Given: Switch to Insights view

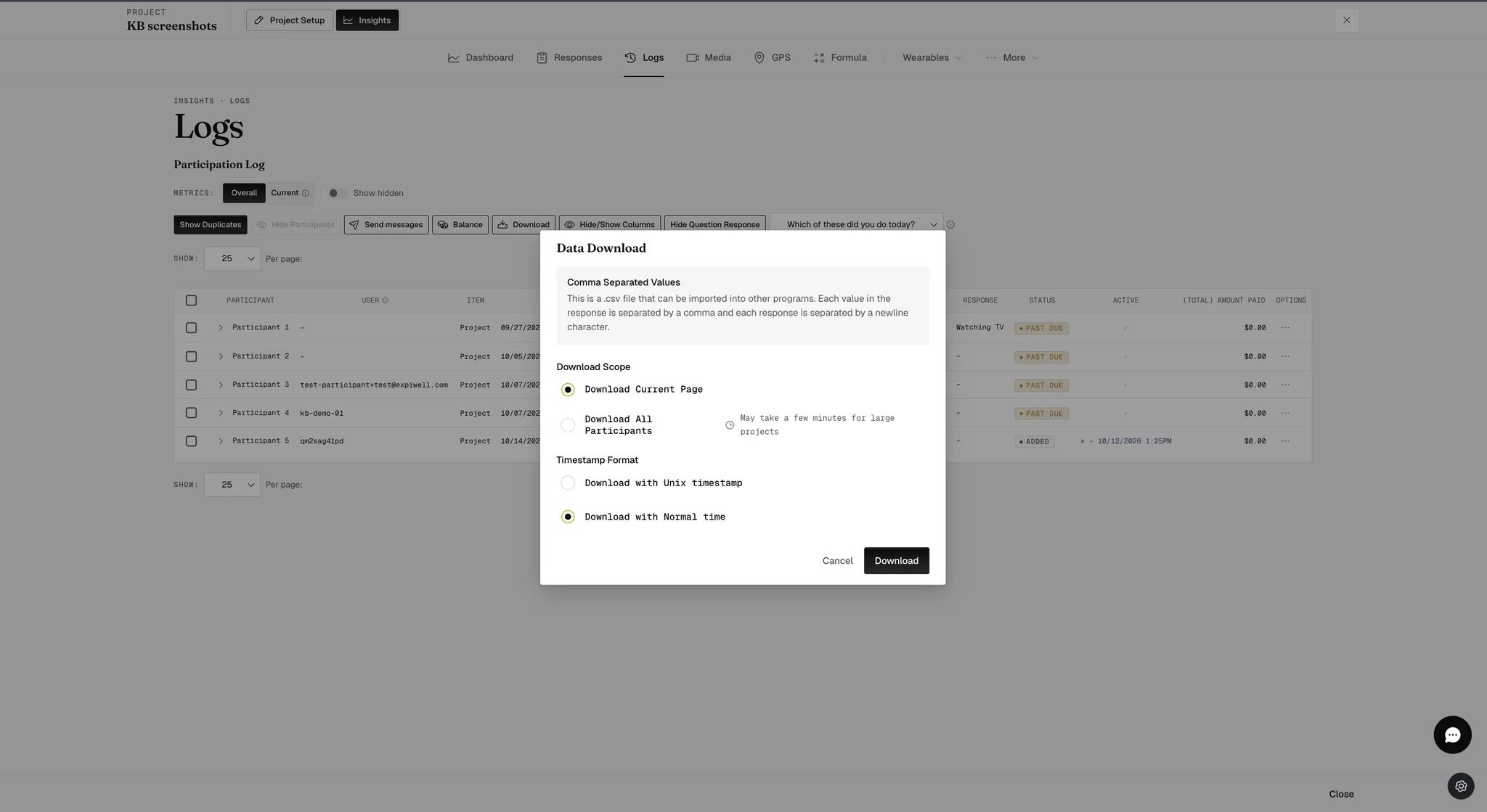Looking at the screenshot, I should click(367, 20).
